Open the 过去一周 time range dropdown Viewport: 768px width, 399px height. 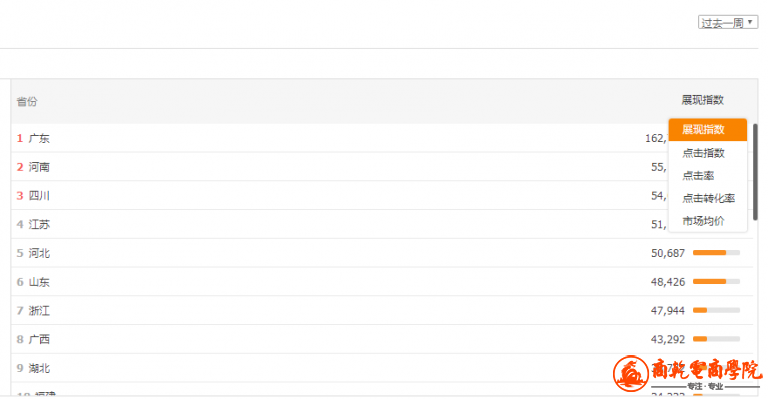[x=728, y=23]
